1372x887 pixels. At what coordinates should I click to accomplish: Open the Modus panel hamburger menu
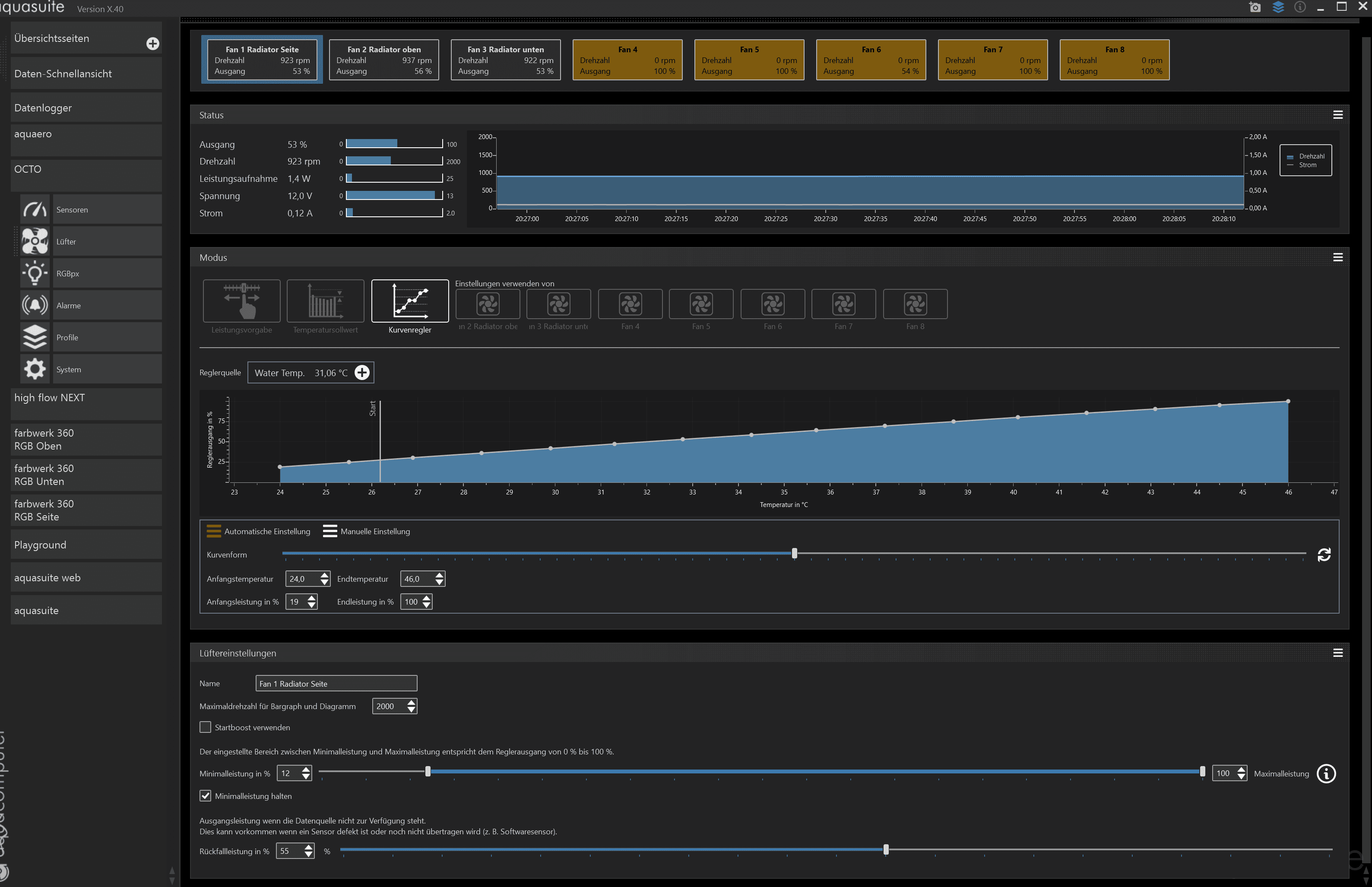(1337, 257)
